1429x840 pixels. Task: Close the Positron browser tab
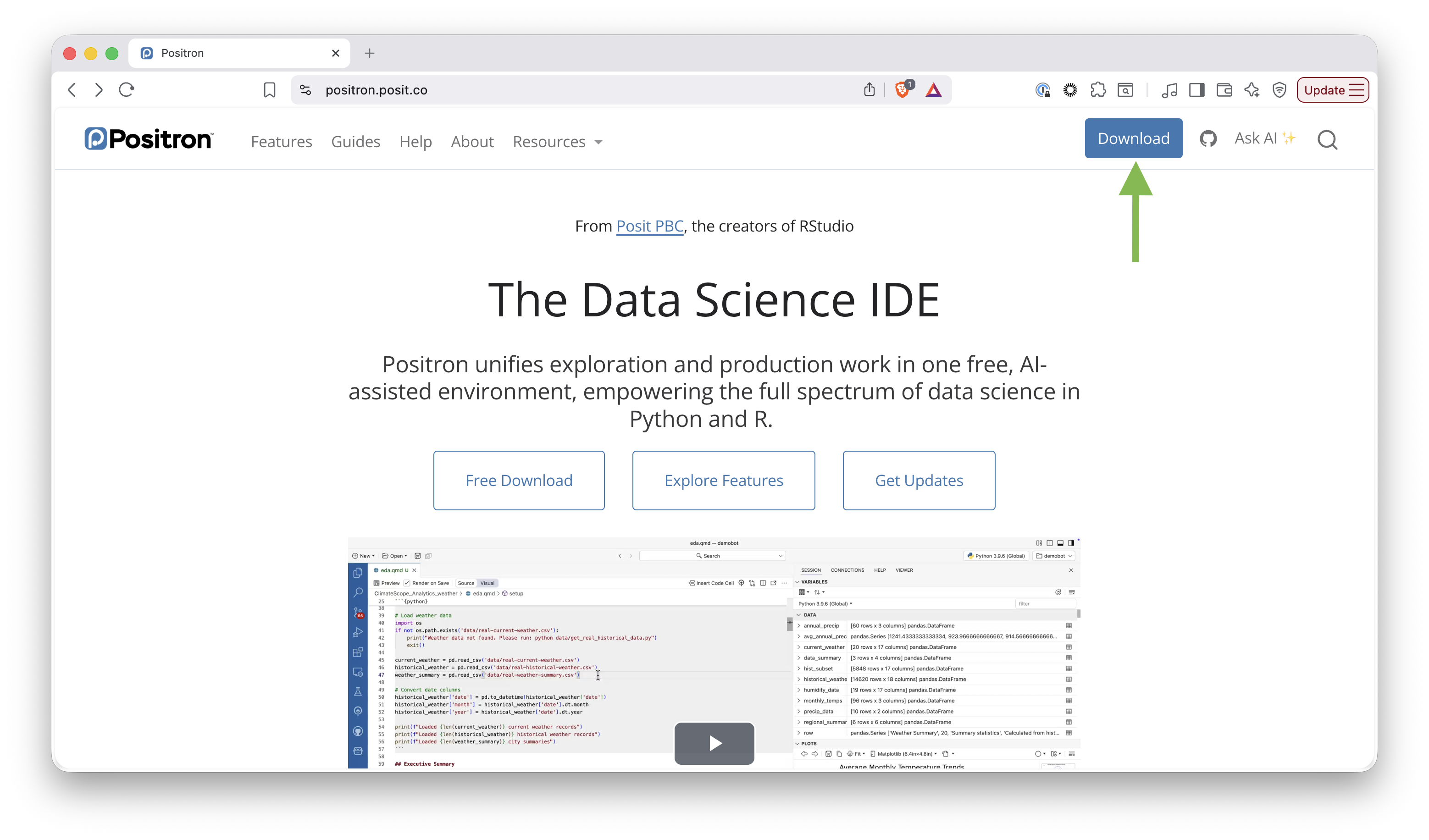pos(336,53)
